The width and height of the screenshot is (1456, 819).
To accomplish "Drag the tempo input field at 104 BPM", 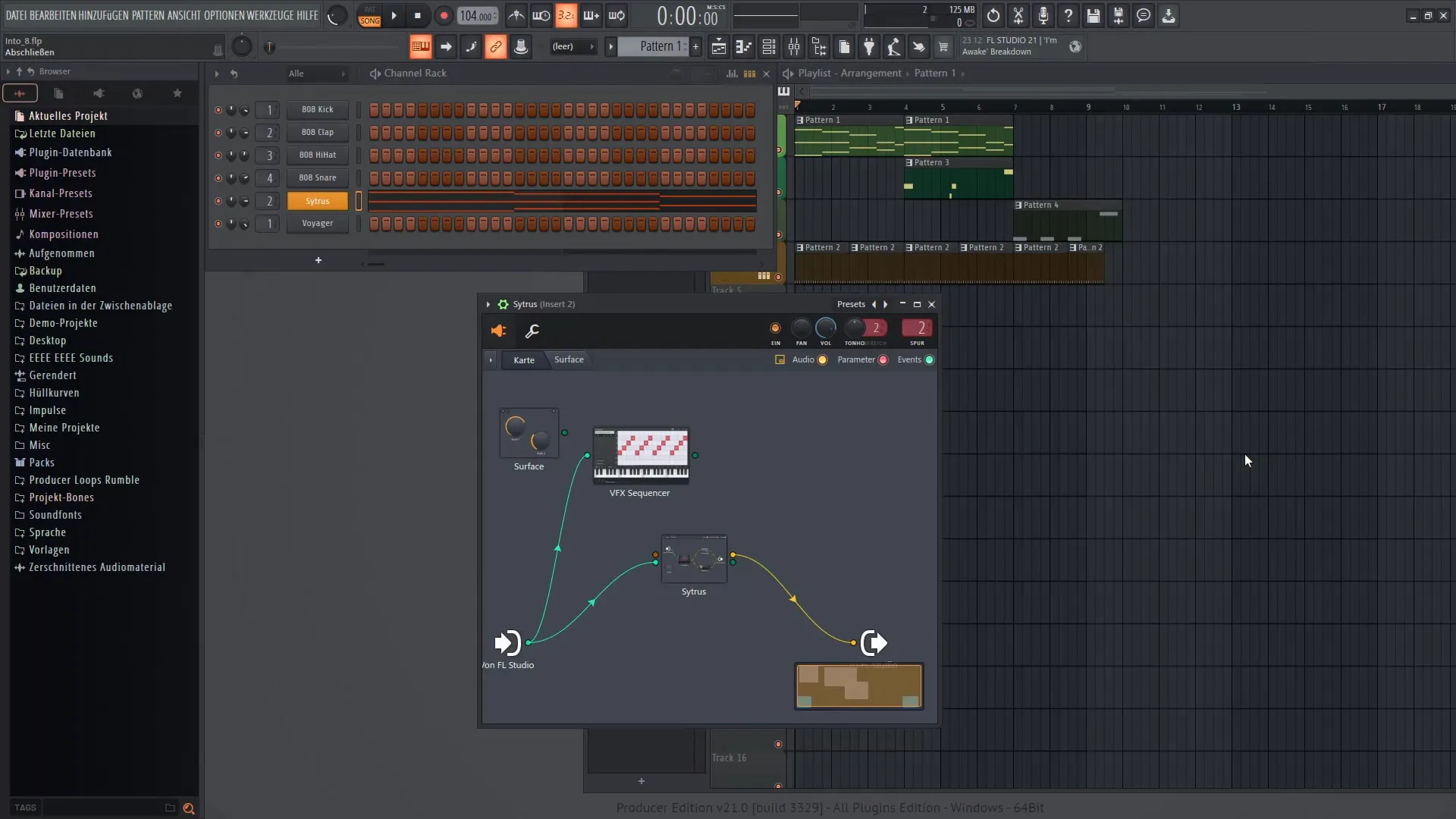I will pos(477,15).
